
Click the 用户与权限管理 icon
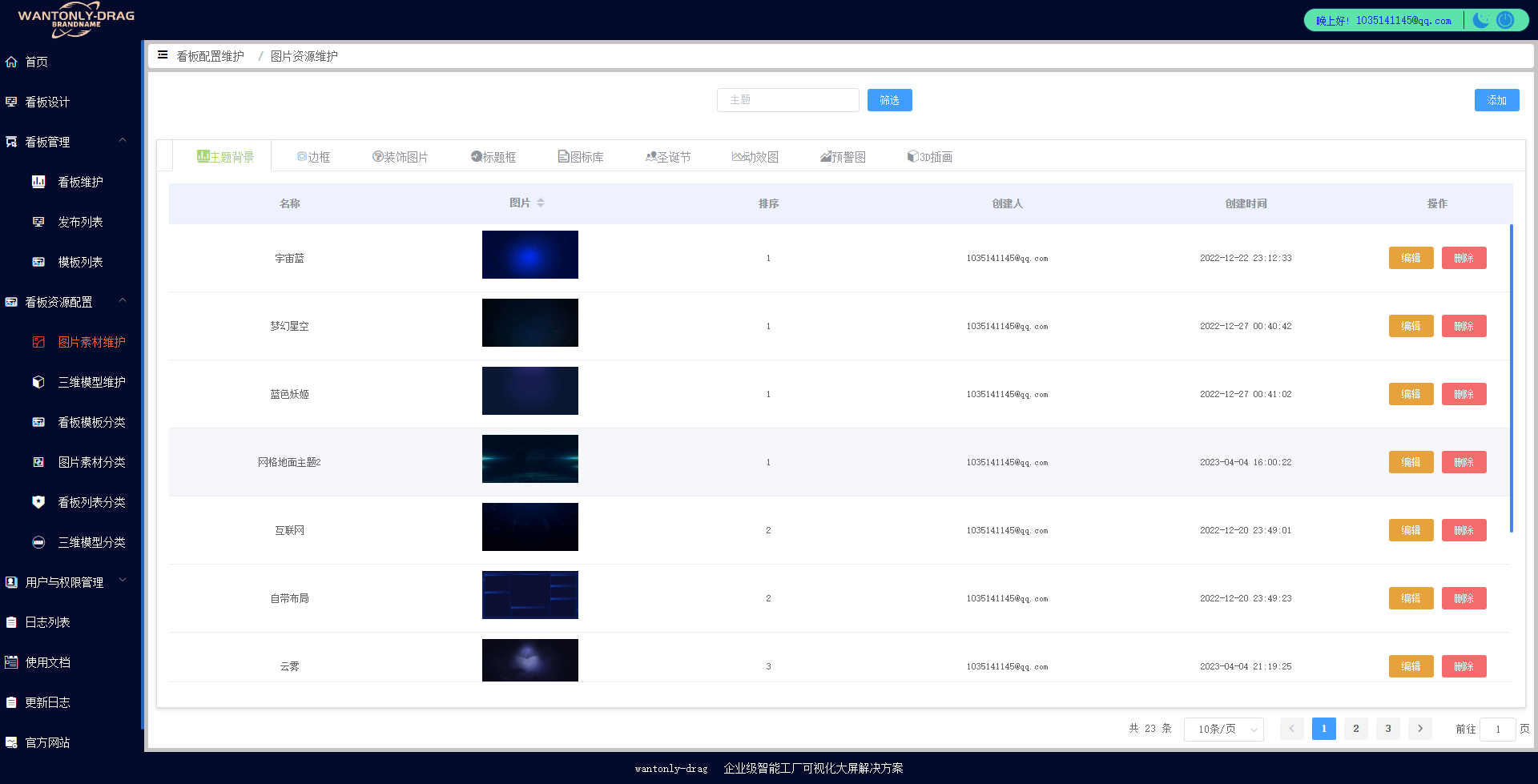11,582
